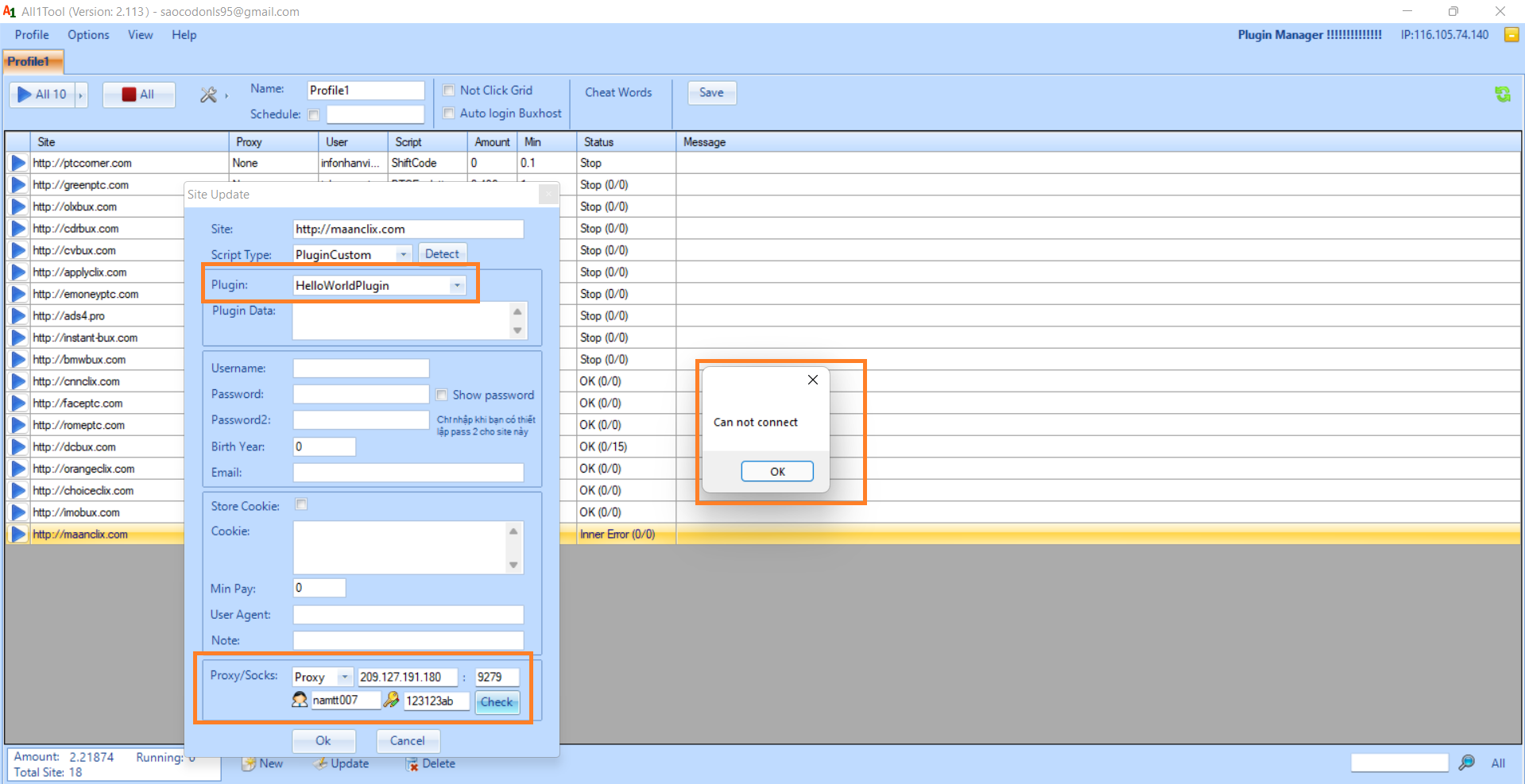Image resolution: width=1525 pixels, height=784 pixels.
Task: Open the Plugin dropdown list
Action: coord(457,286)
